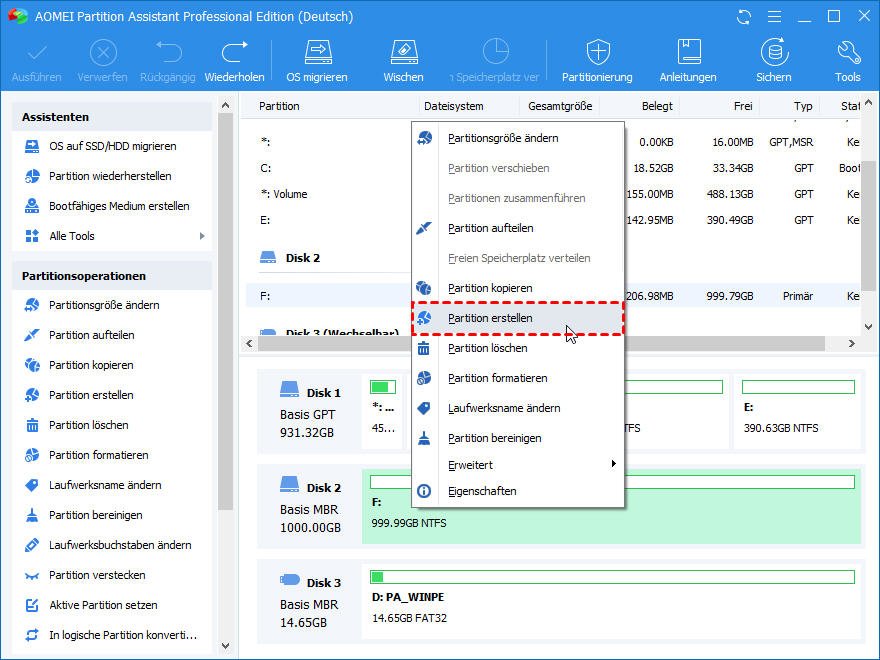Click sidebar scroll down arrow

(x=226, y=646)
